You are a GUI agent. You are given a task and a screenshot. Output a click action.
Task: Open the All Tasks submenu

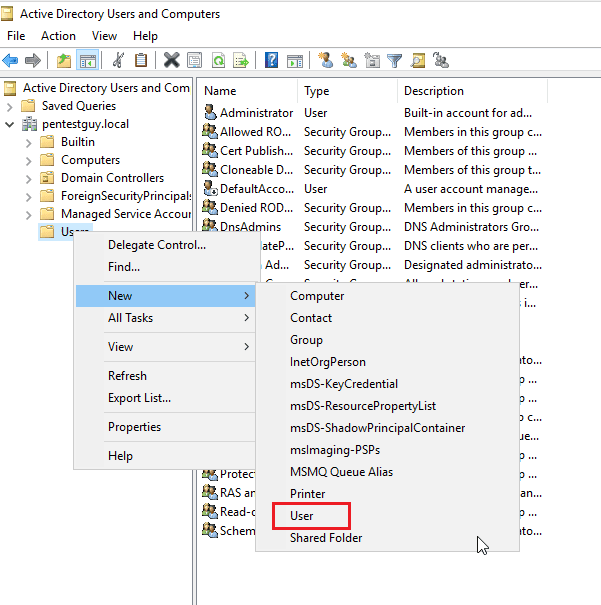(165, 318)
